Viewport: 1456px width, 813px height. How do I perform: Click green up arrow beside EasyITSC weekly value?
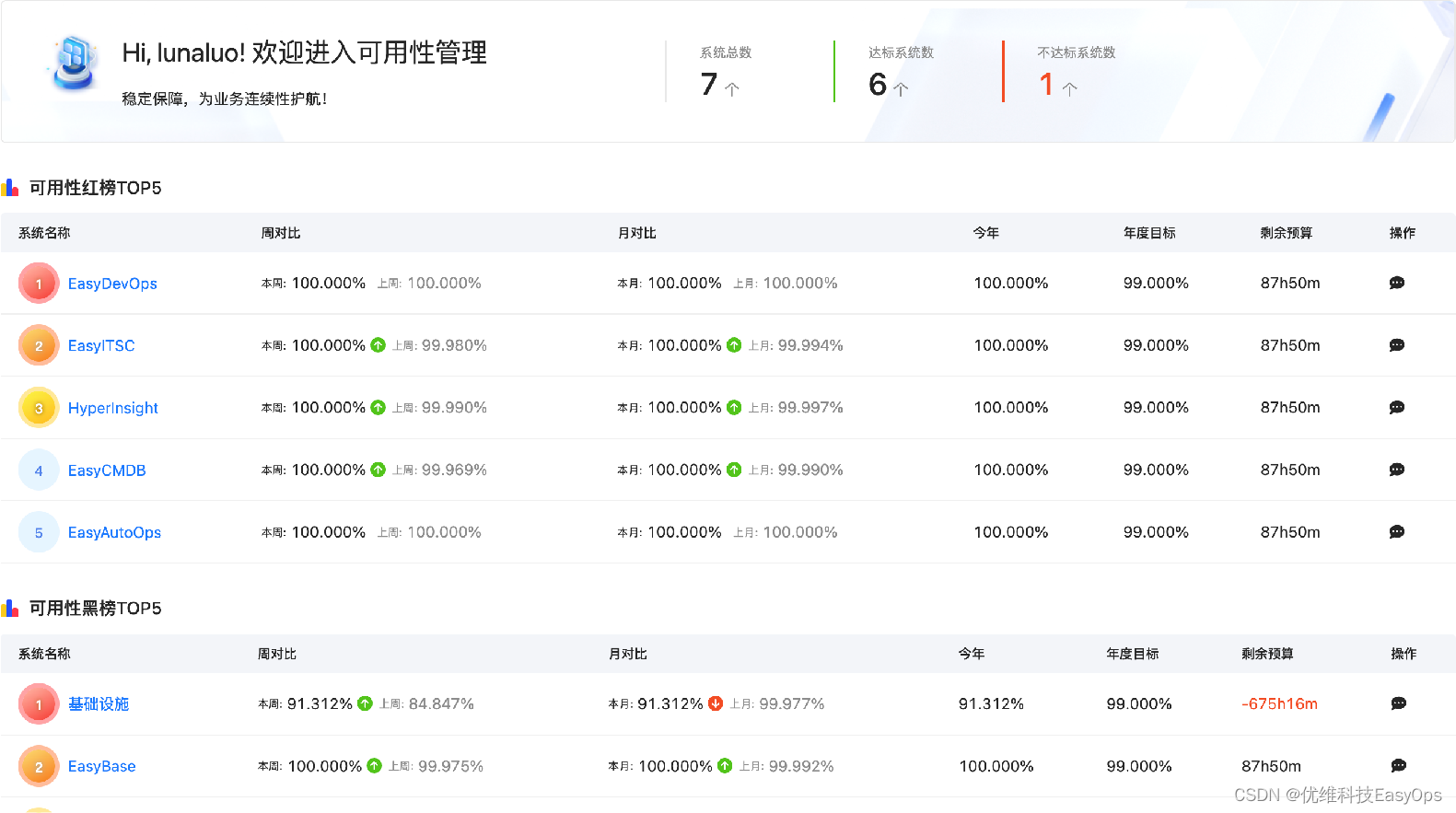(x=378, y=345)
